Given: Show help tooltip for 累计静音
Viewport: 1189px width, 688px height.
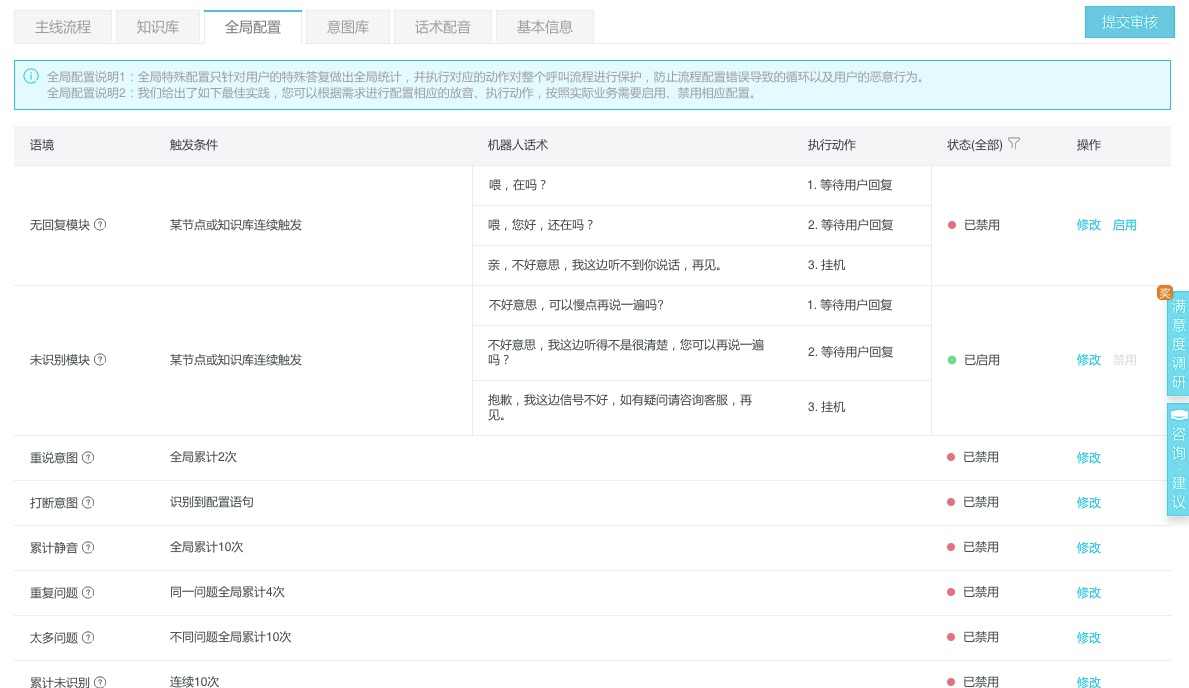Looking at the screenshot, I should point(88,547).
